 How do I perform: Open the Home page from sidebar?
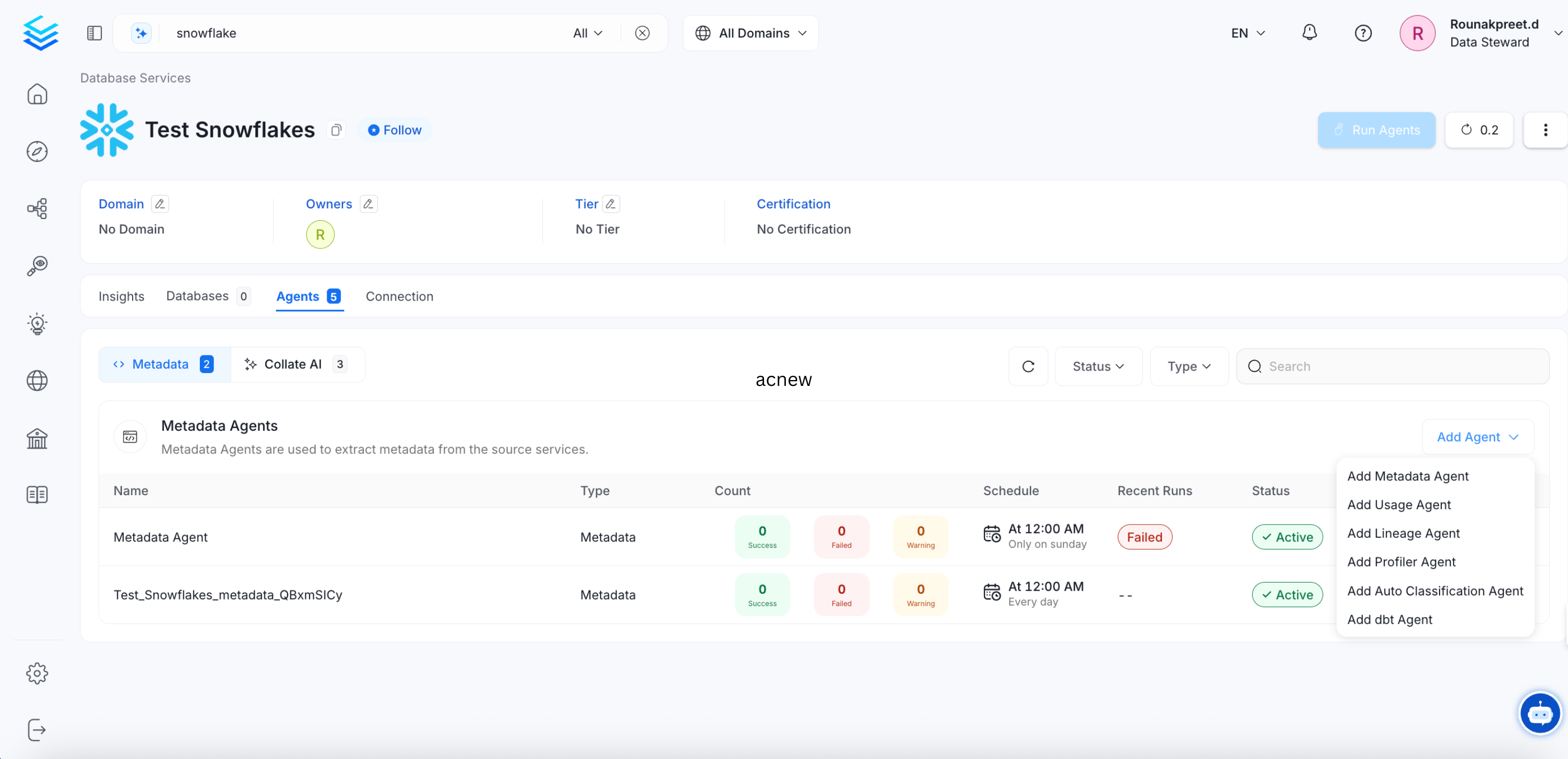point(37,94)
